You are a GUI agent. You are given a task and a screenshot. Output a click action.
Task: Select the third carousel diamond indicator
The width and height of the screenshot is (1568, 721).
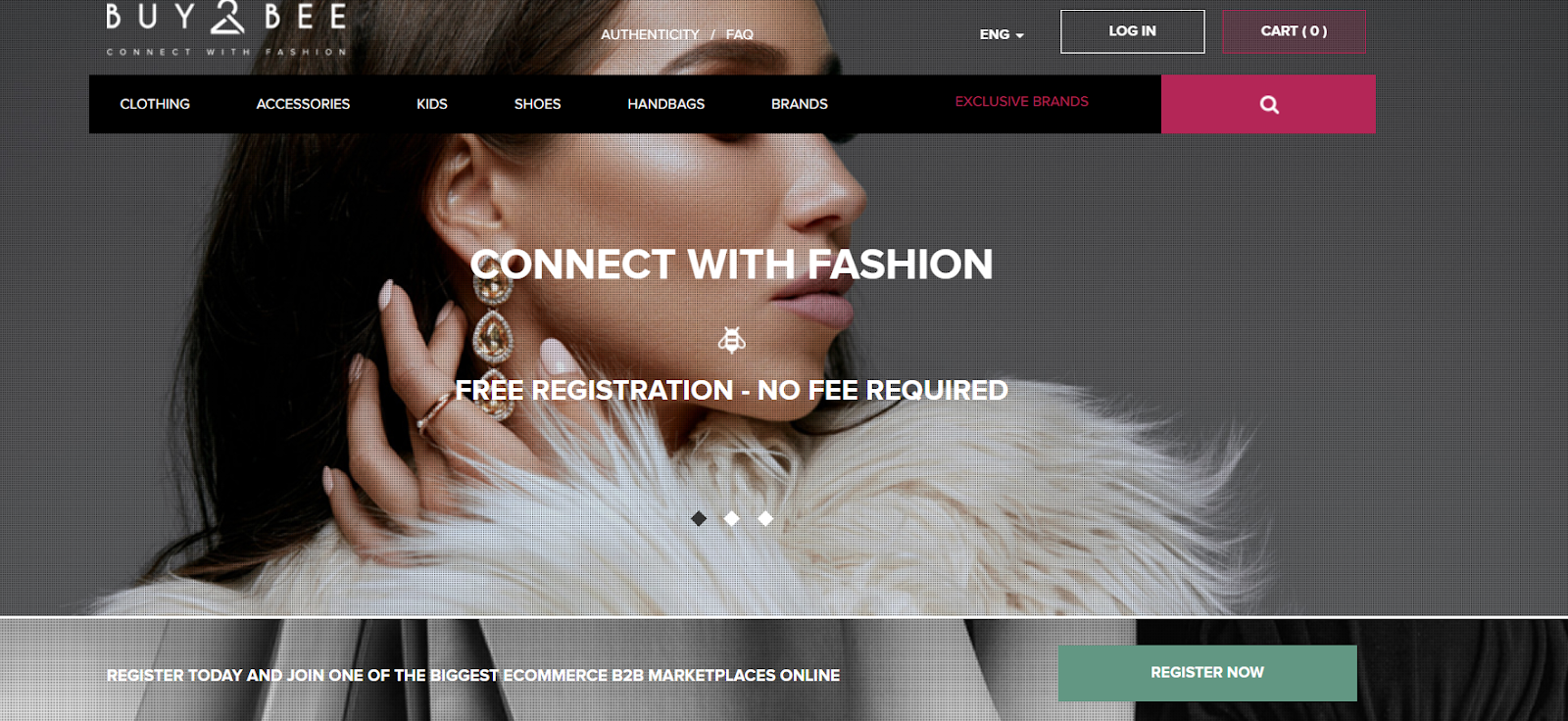pyautogui.click(x=765, y=518)
